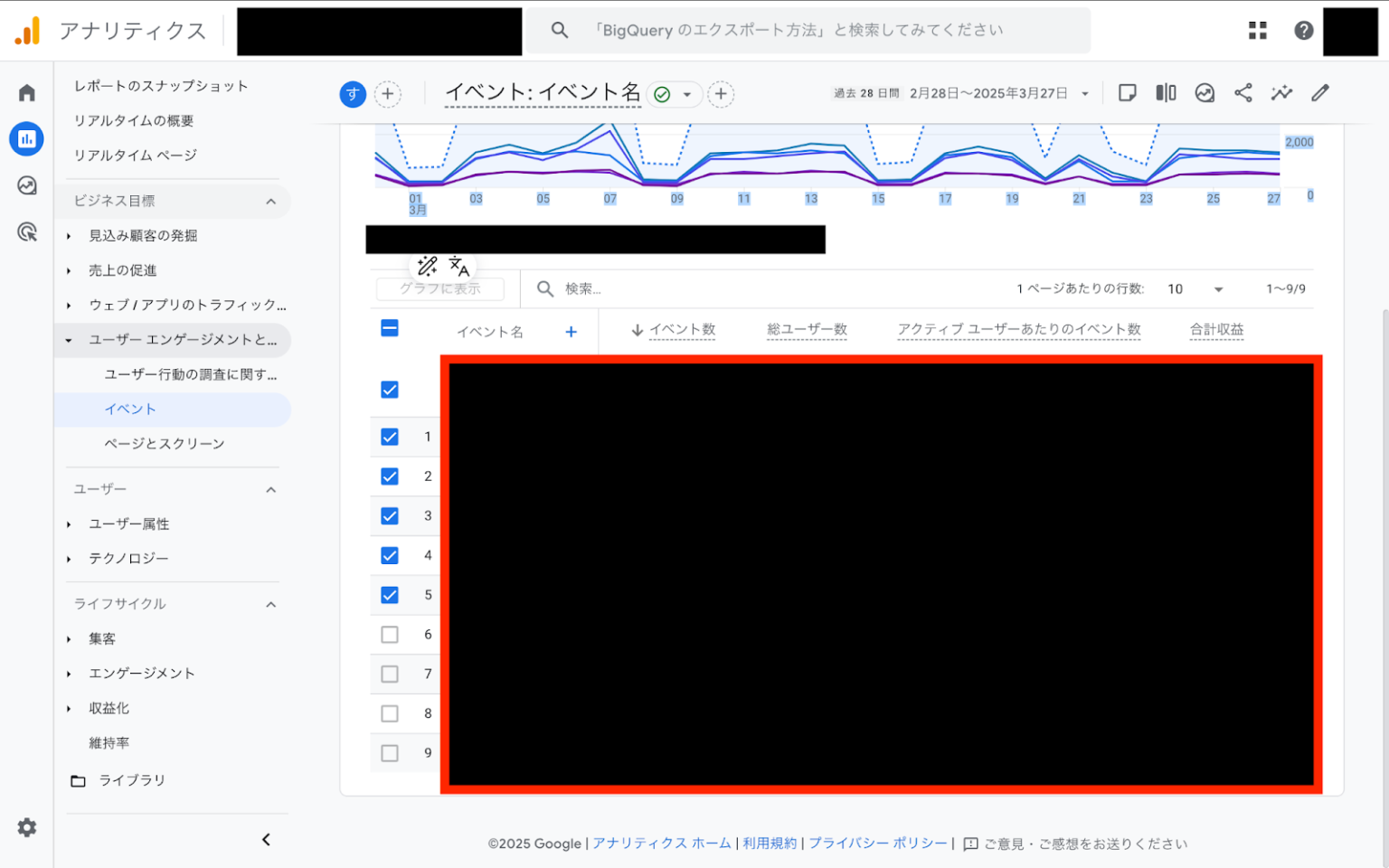The height and width of the screenshot is (868, 1389).
Task: Click the select-all checkbox above the event rows
Action: tap(390, 328)
